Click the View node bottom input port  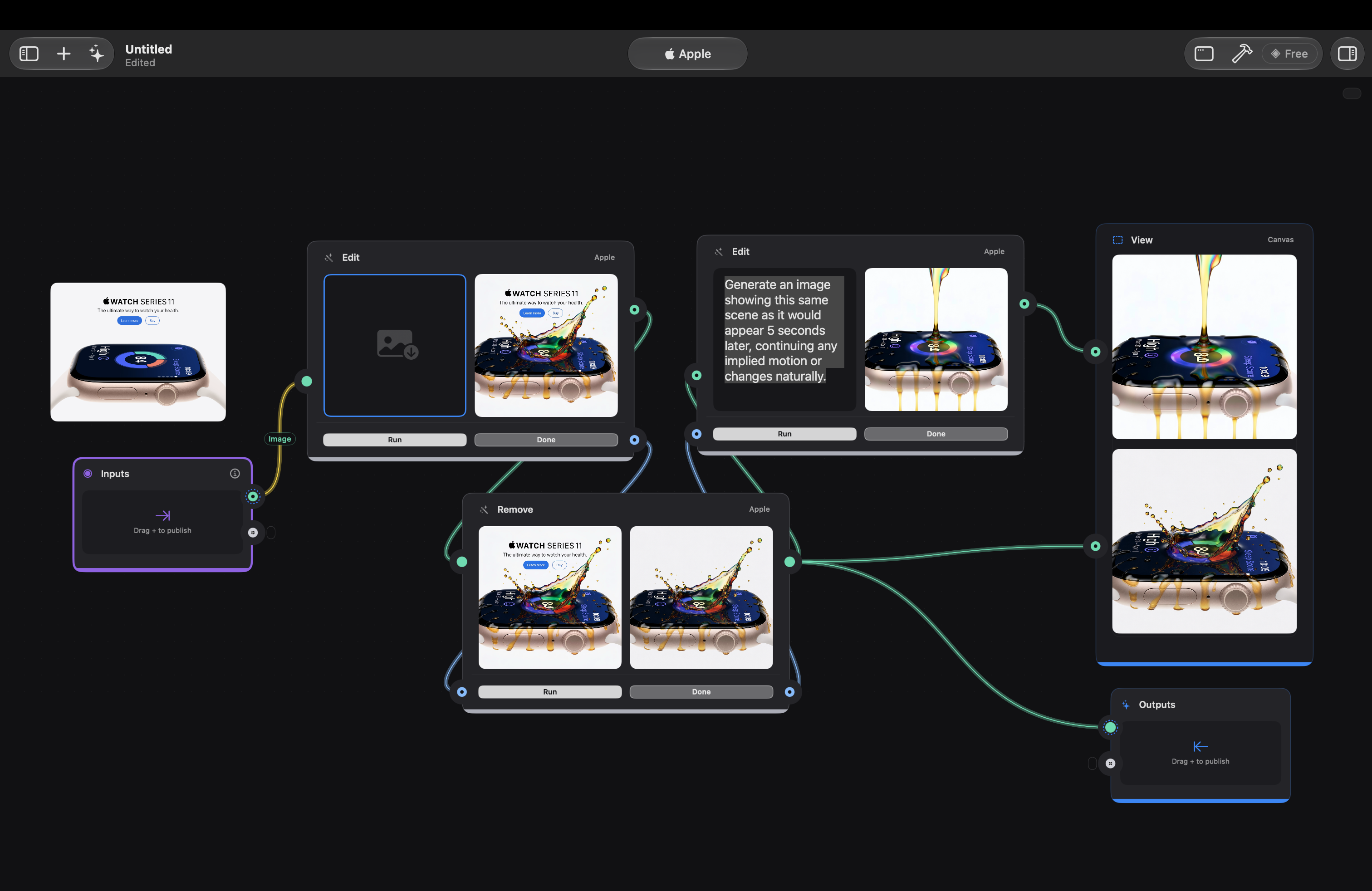tap(1095, 546)
